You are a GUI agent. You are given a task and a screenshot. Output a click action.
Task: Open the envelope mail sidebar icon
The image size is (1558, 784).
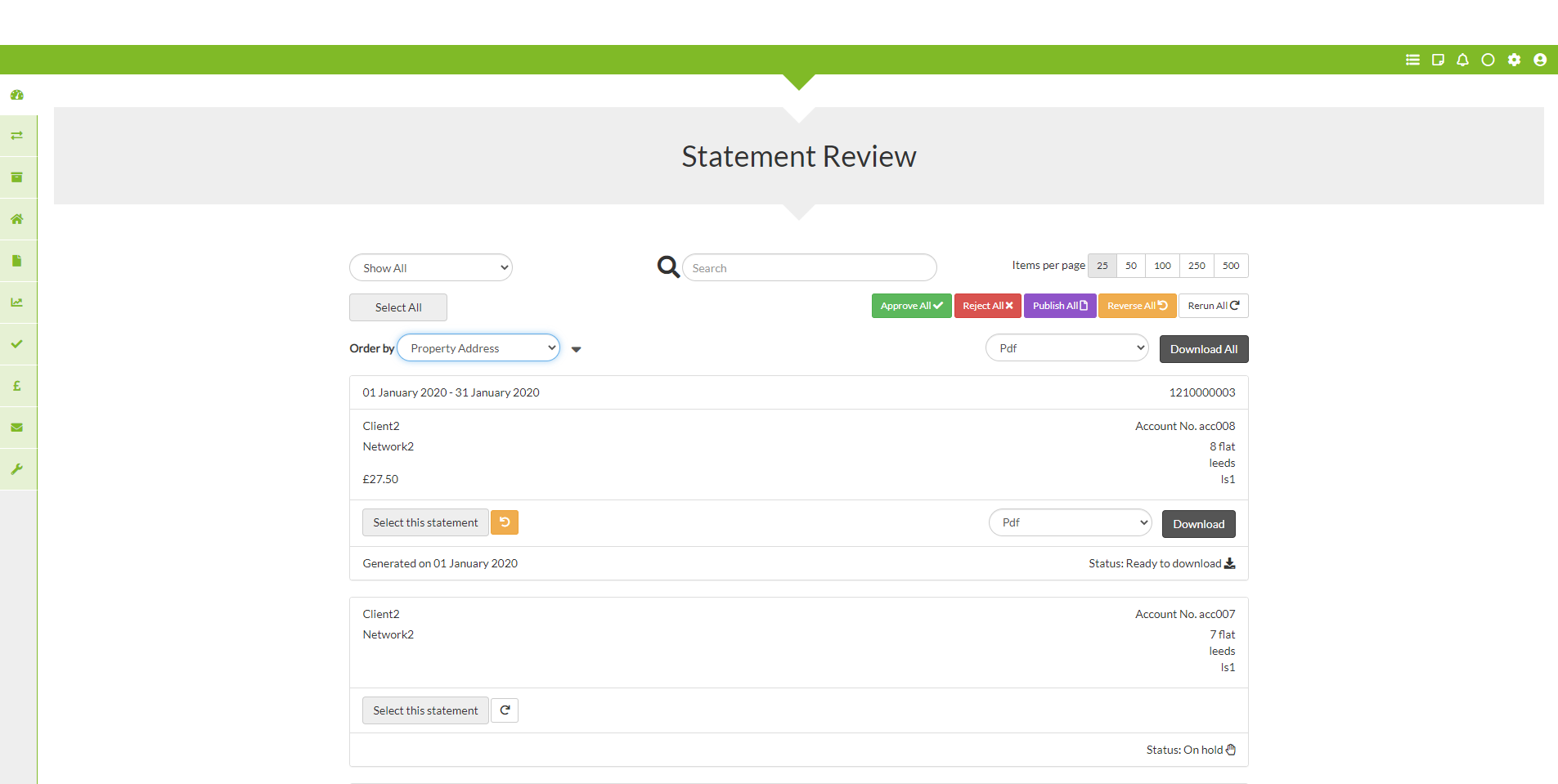17,428
